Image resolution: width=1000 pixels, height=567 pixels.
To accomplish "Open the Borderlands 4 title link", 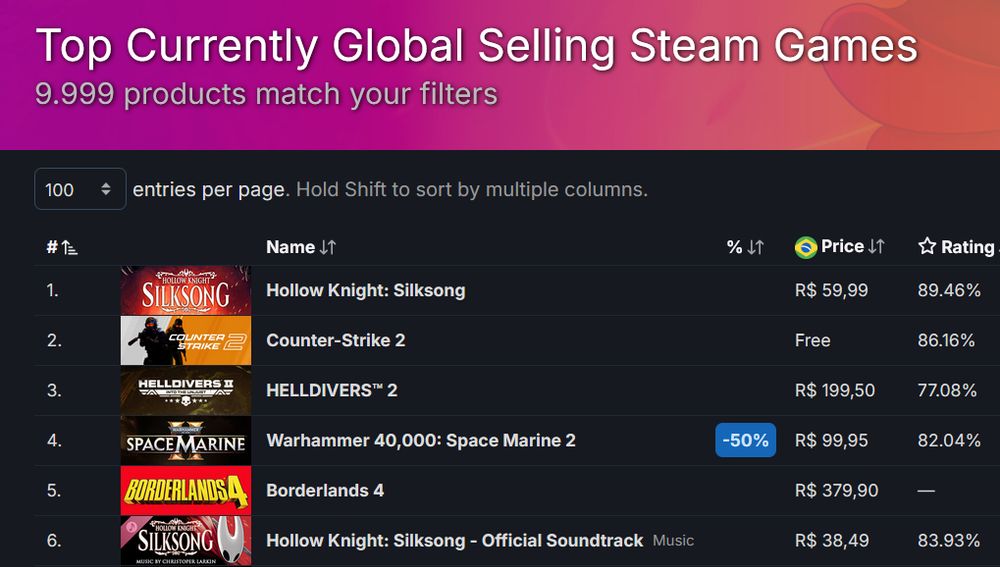I will pos(325,490).
